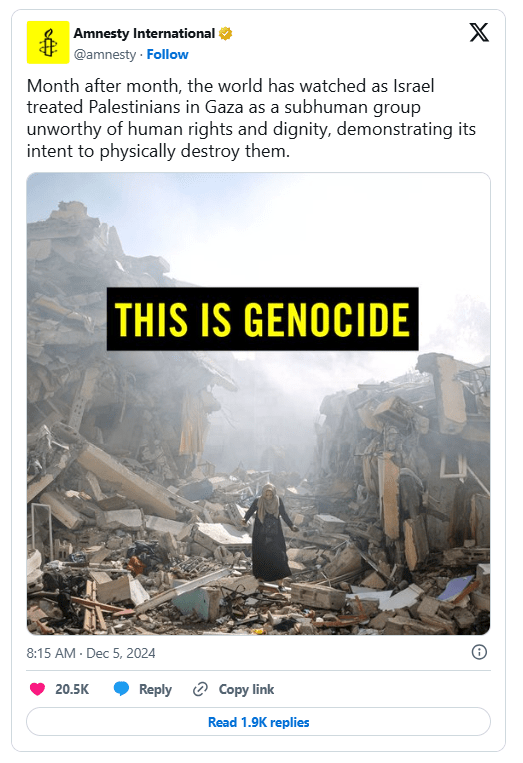Click the Reply text label
523x763 pixels.
coord(155,690)
